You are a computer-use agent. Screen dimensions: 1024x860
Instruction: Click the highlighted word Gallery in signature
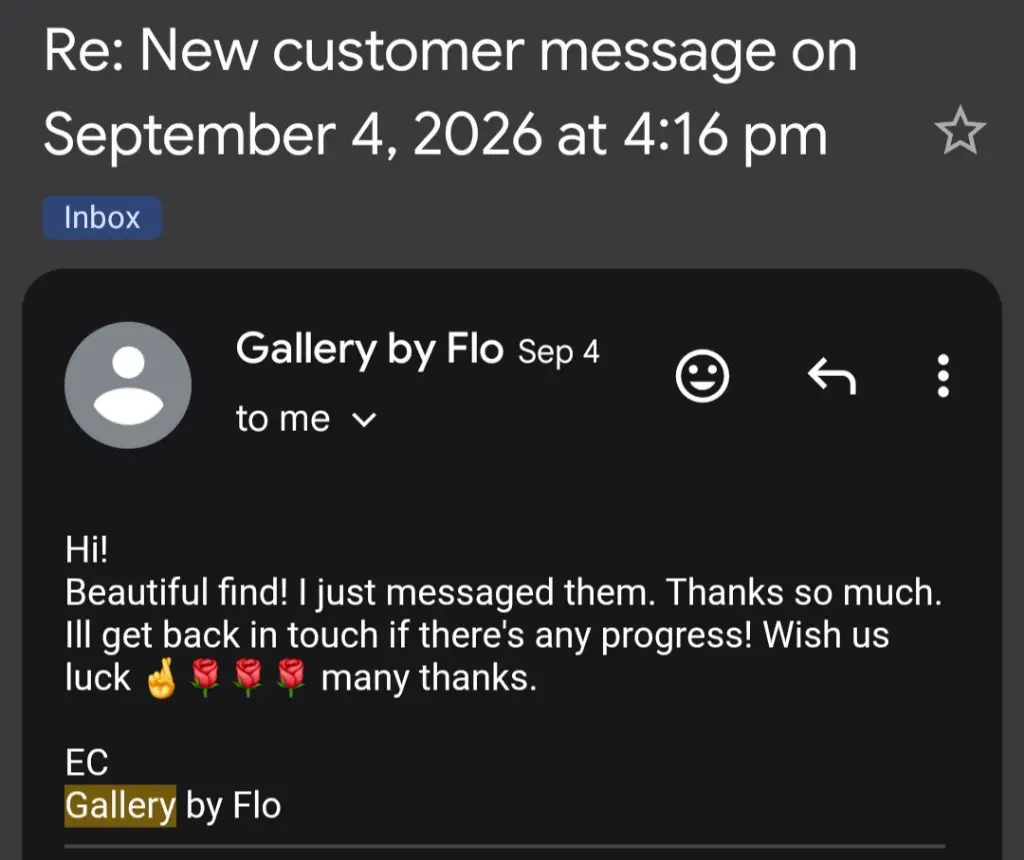(x=120, y=805)
